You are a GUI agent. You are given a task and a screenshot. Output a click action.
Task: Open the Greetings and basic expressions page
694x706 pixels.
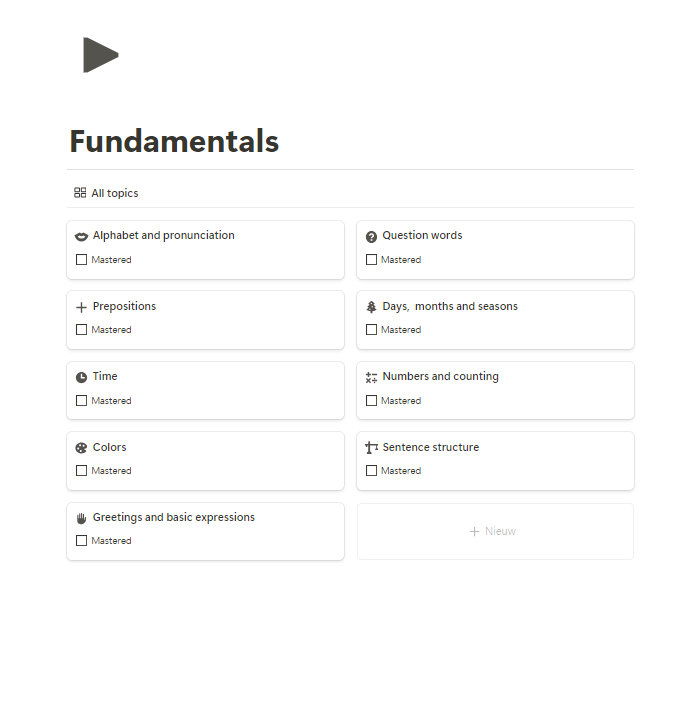coord(173,518)
